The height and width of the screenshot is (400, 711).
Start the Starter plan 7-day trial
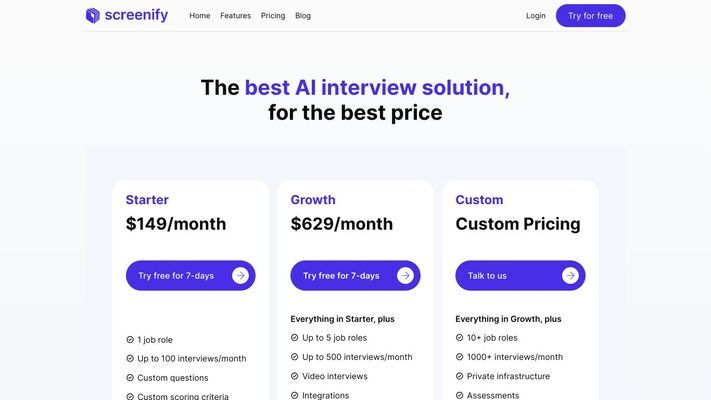point(176,276)
